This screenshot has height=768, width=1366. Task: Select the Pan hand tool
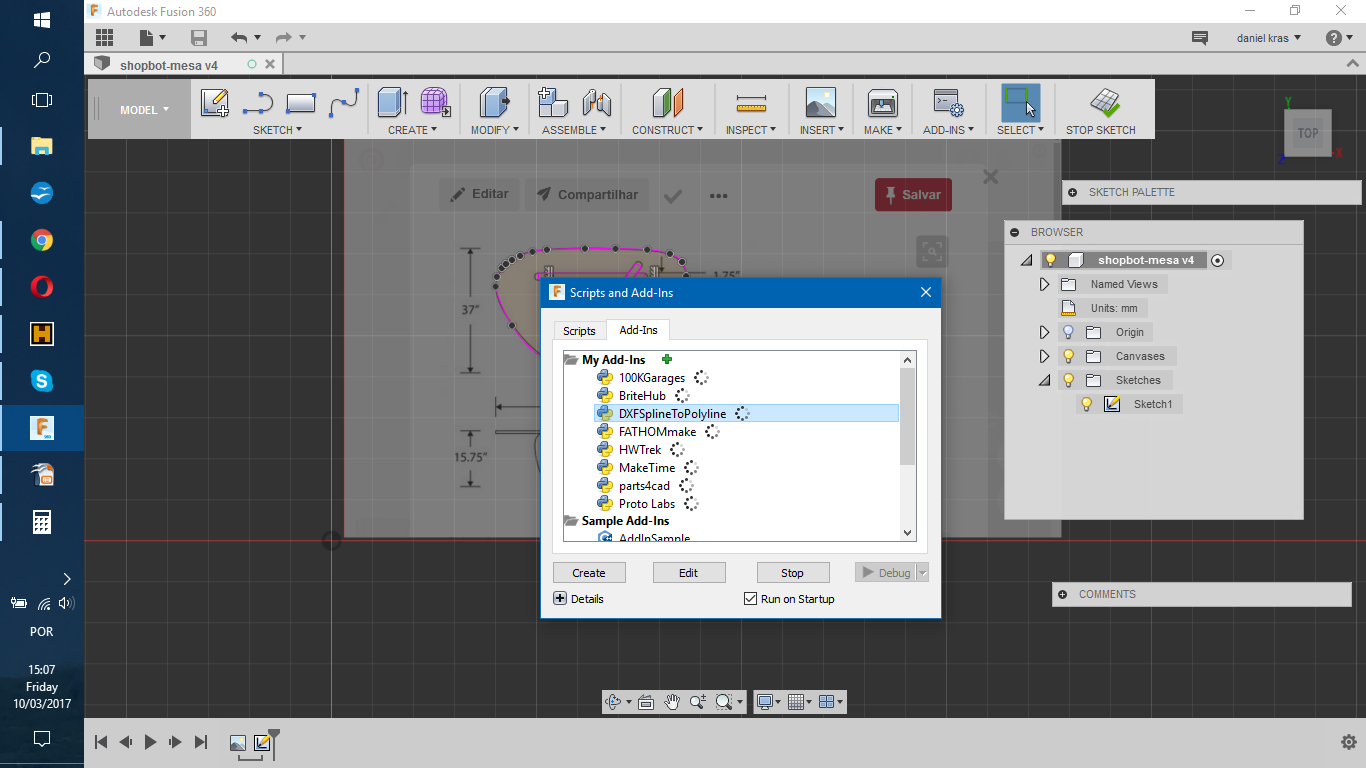click(x=672, y=702)
